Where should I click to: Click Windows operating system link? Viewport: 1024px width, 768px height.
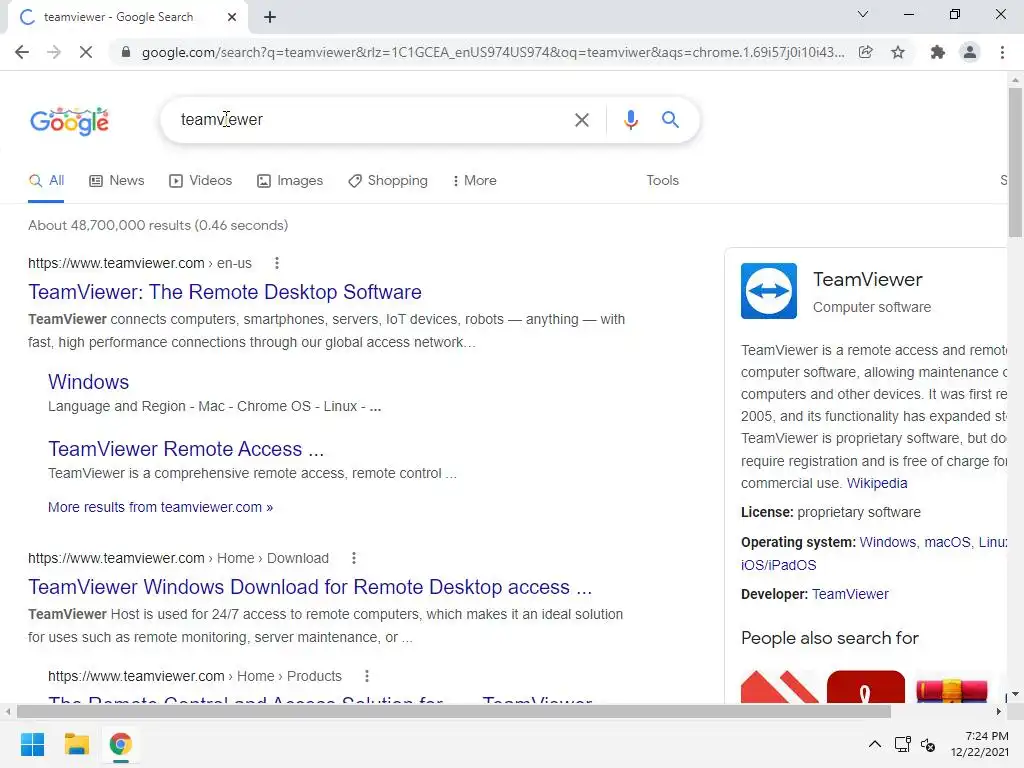(888, 542)
